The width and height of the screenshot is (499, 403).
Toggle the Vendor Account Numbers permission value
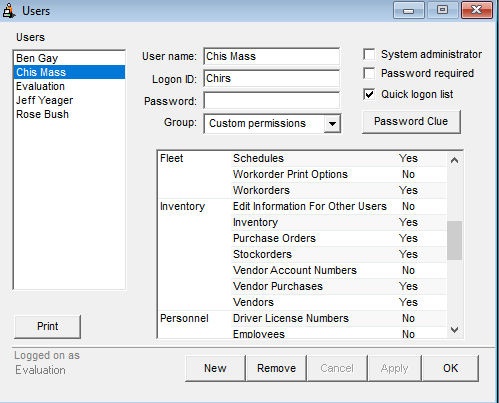408,270
